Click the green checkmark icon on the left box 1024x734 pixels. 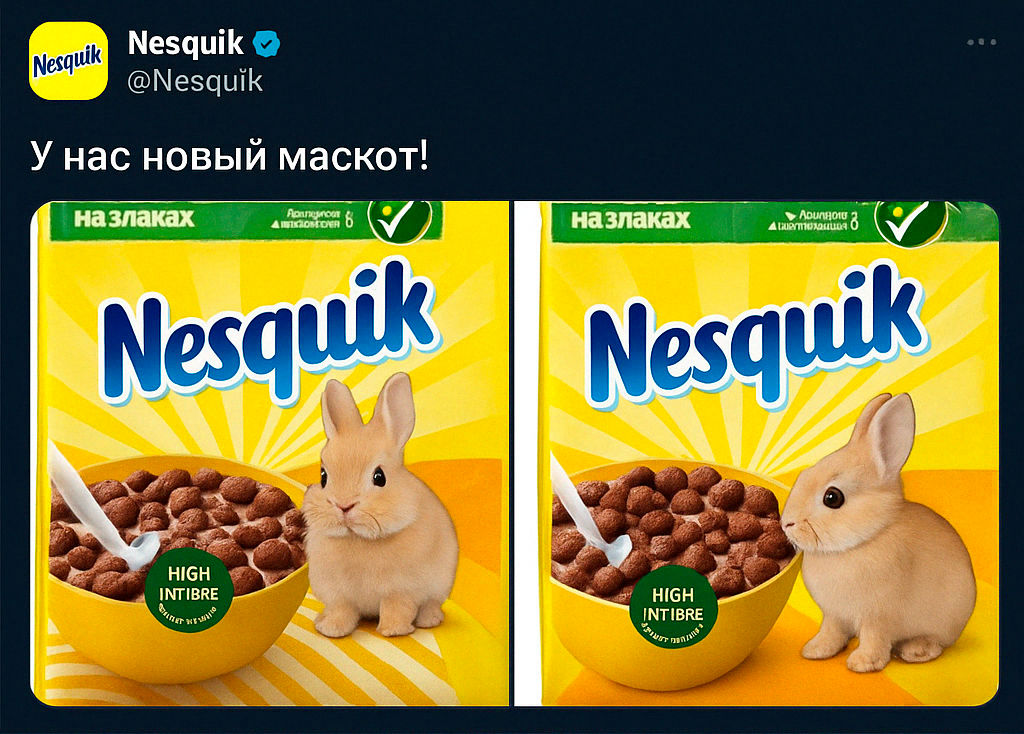pos(400,219)
